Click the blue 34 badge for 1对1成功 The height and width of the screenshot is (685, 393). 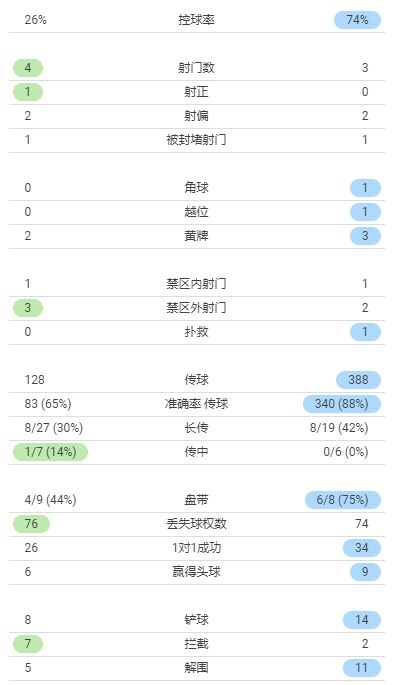[362, 548]
